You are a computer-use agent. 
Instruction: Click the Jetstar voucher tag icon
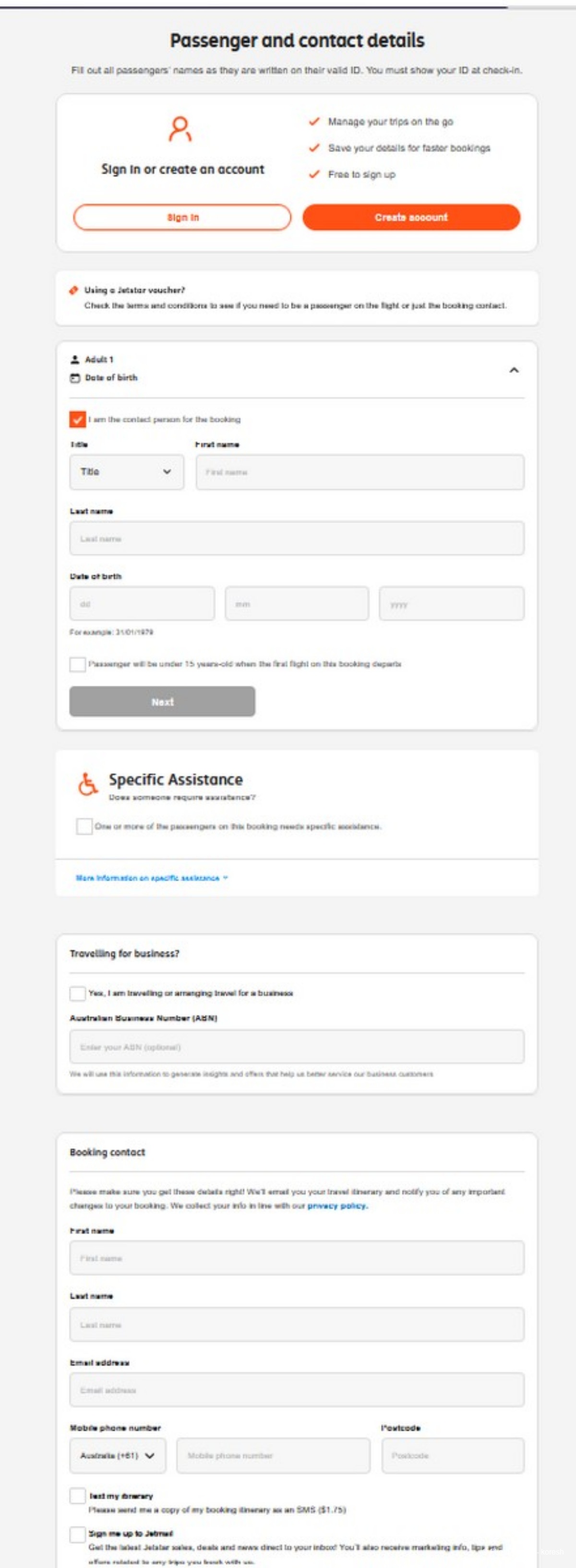pyautogui.click(x=73, y=291)
